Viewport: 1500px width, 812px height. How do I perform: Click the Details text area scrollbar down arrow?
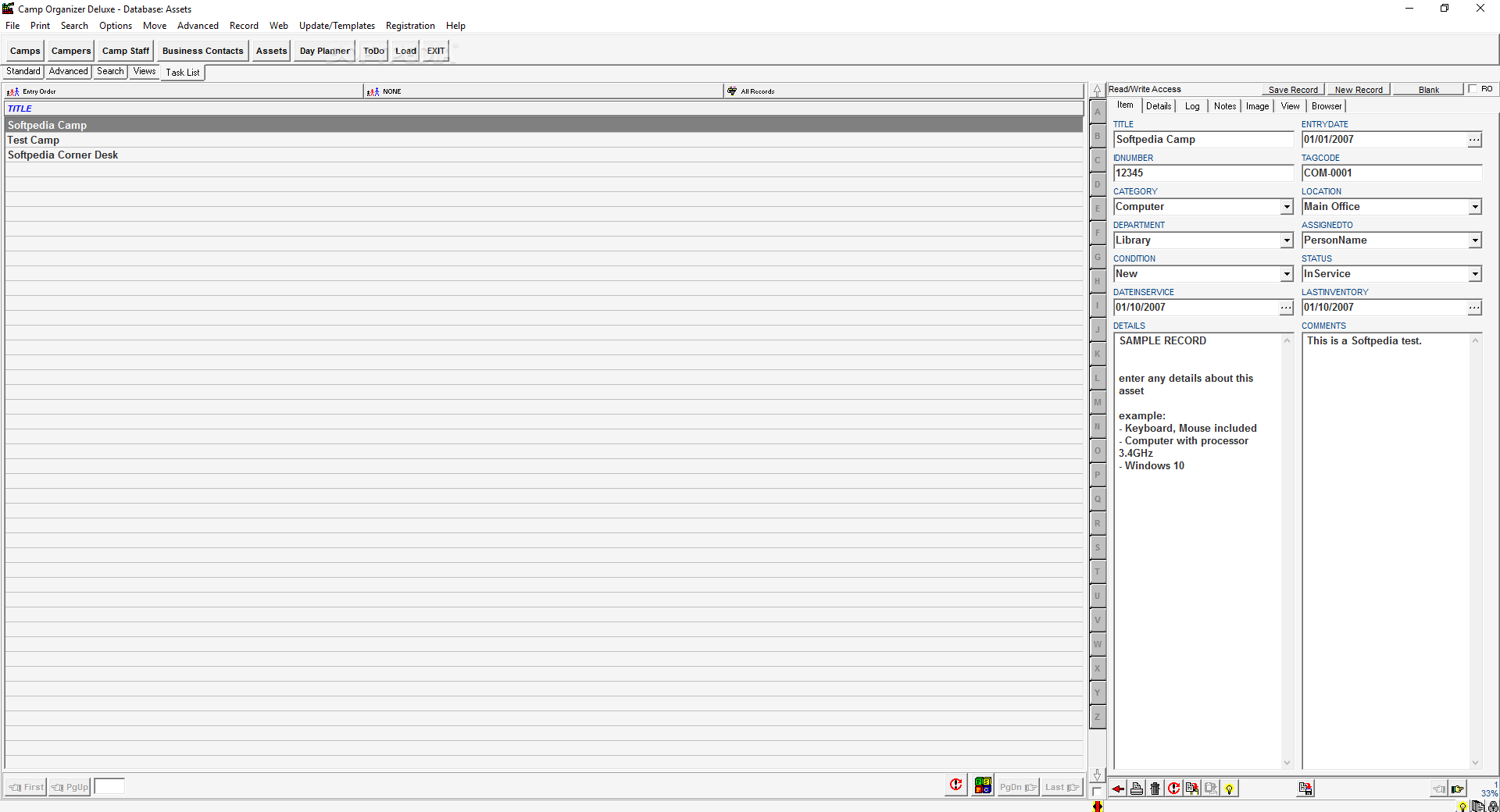coord(1287,763)
